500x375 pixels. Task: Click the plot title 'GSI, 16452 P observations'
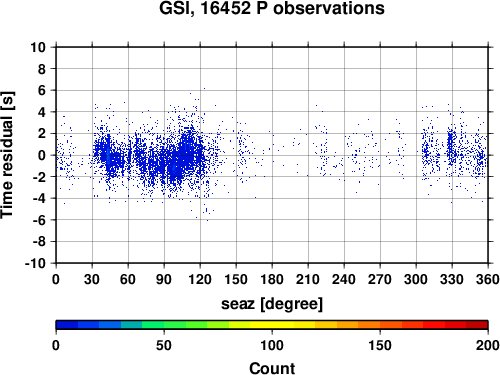[x=272, y=8]
